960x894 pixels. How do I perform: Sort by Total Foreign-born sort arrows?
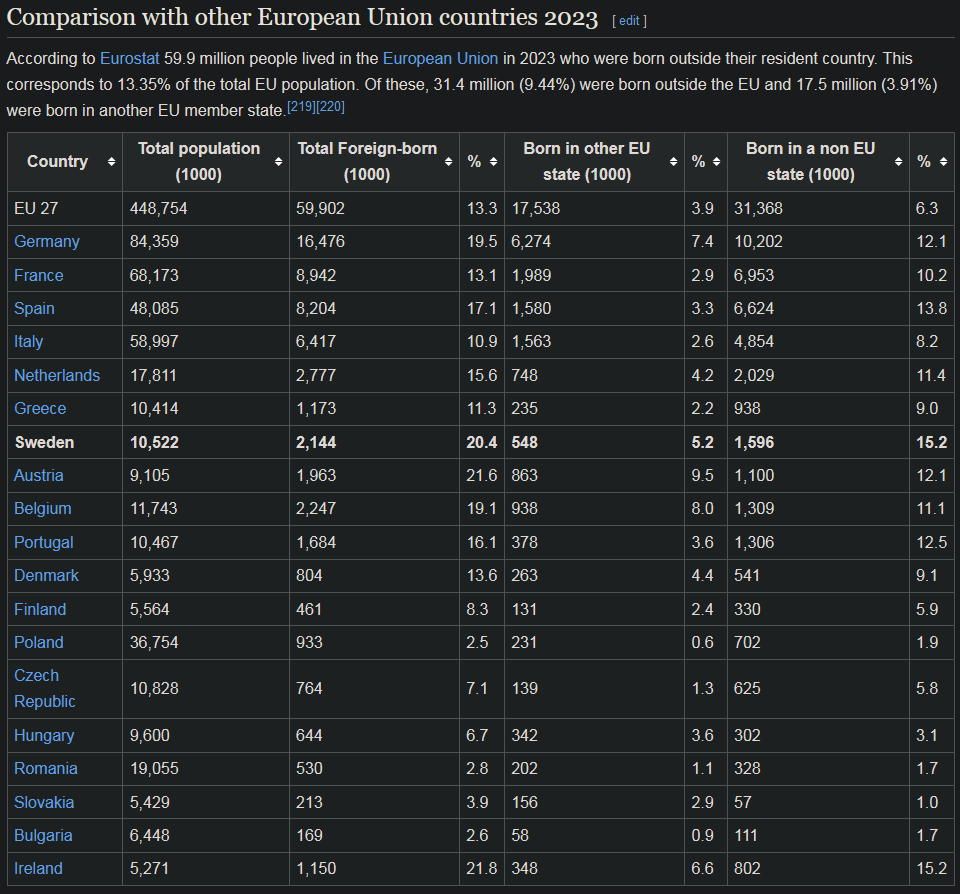pyautogui.click(x=448, y=162)
